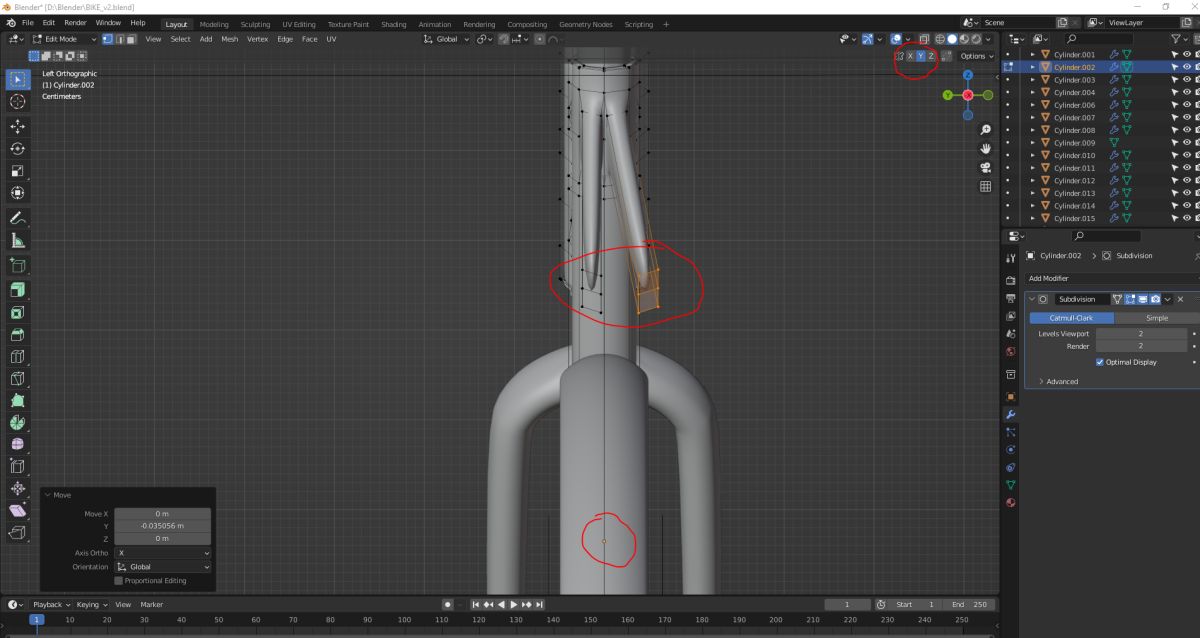Switch to Sculpting workspace tab
The height and width of the screenshot is (638, 1200).
[x=255, y=24]
